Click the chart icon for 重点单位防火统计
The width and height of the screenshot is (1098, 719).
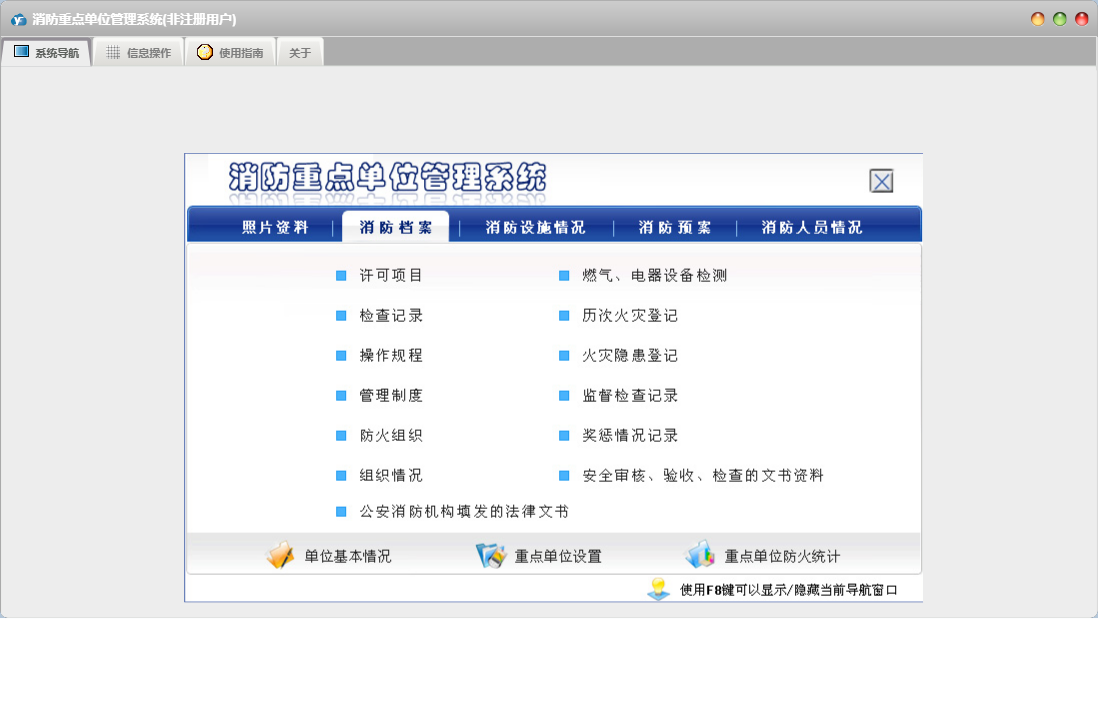pos(700,554)
